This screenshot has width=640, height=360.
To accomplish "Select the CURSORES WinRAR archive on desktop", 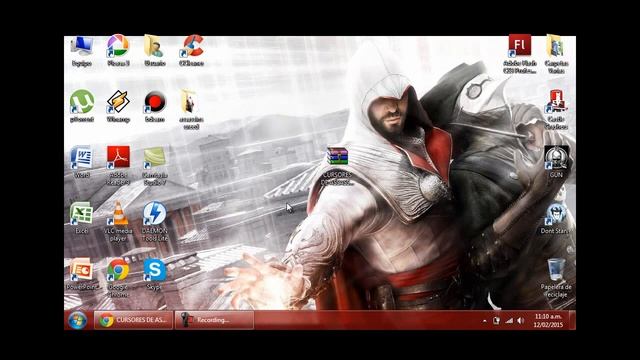I will (x=337, y=166).
